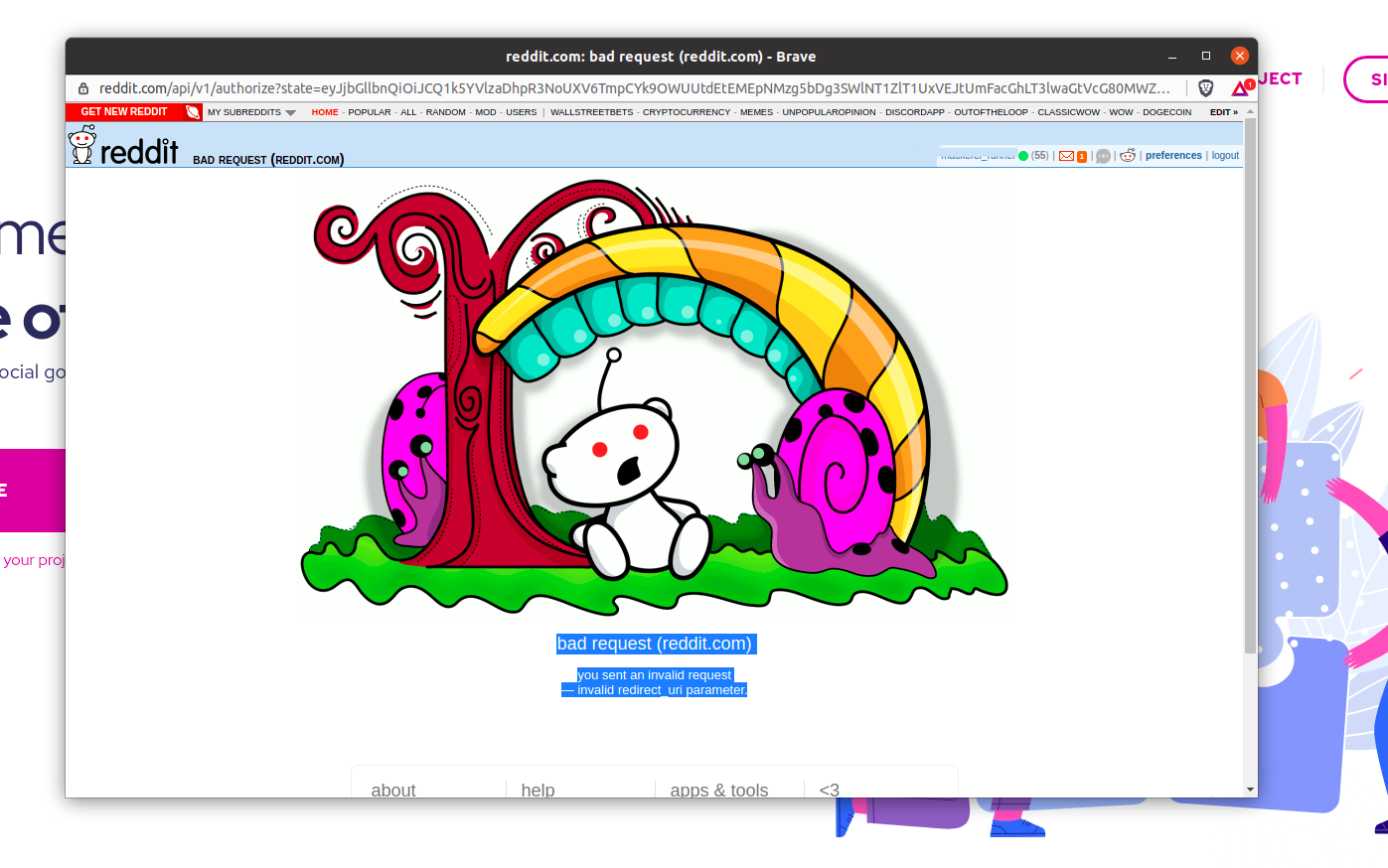The height and width of the screenshot is (868, 1388).
Task: Click 'you sent an invalid request' text
Action: point(655,675)
